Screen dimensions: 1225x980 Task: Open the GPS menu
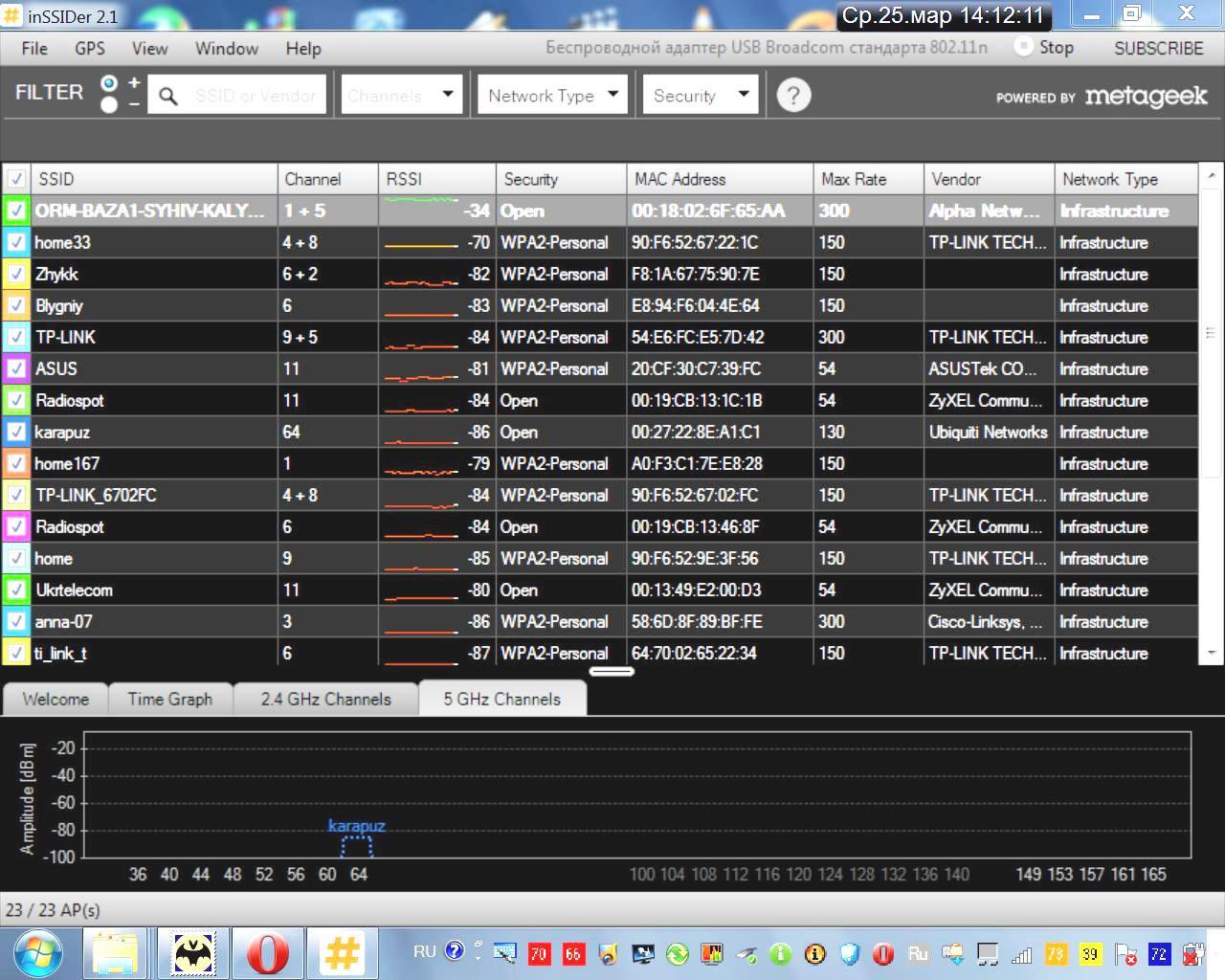click(x=90, y=48)
